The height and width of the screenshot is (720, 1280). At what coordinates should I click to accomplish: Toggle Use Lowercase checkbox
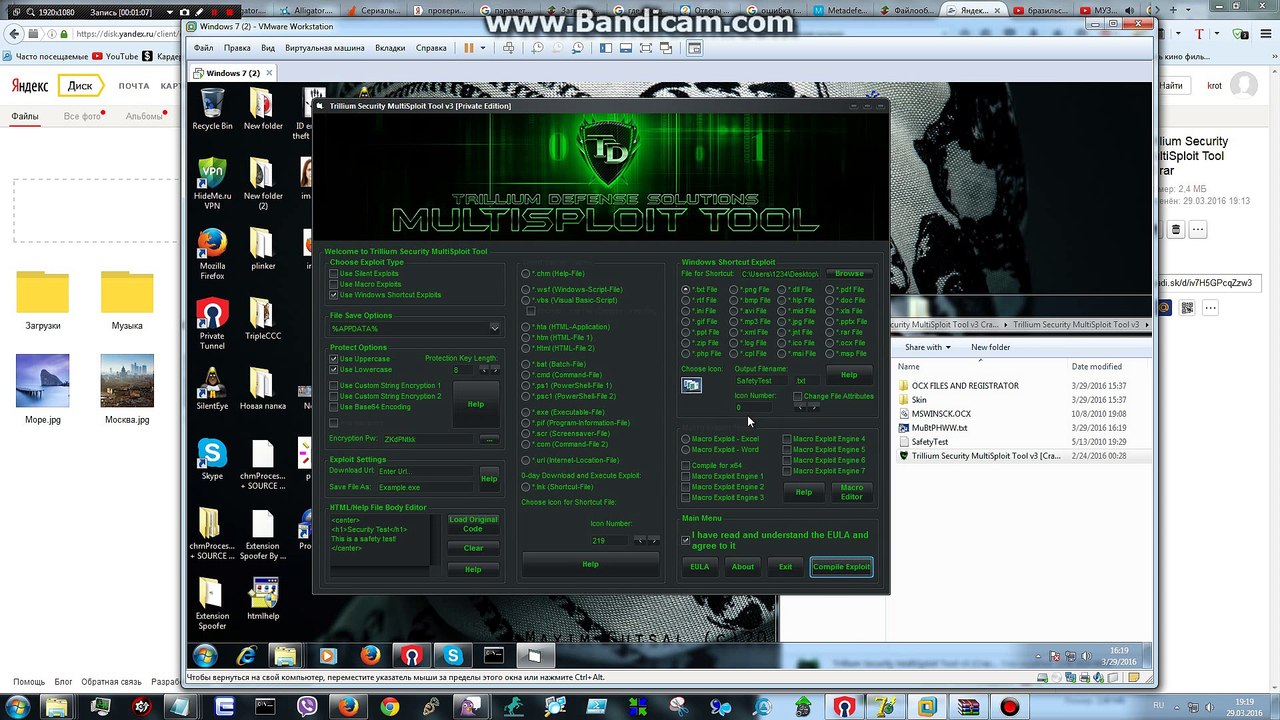[334, 370]
